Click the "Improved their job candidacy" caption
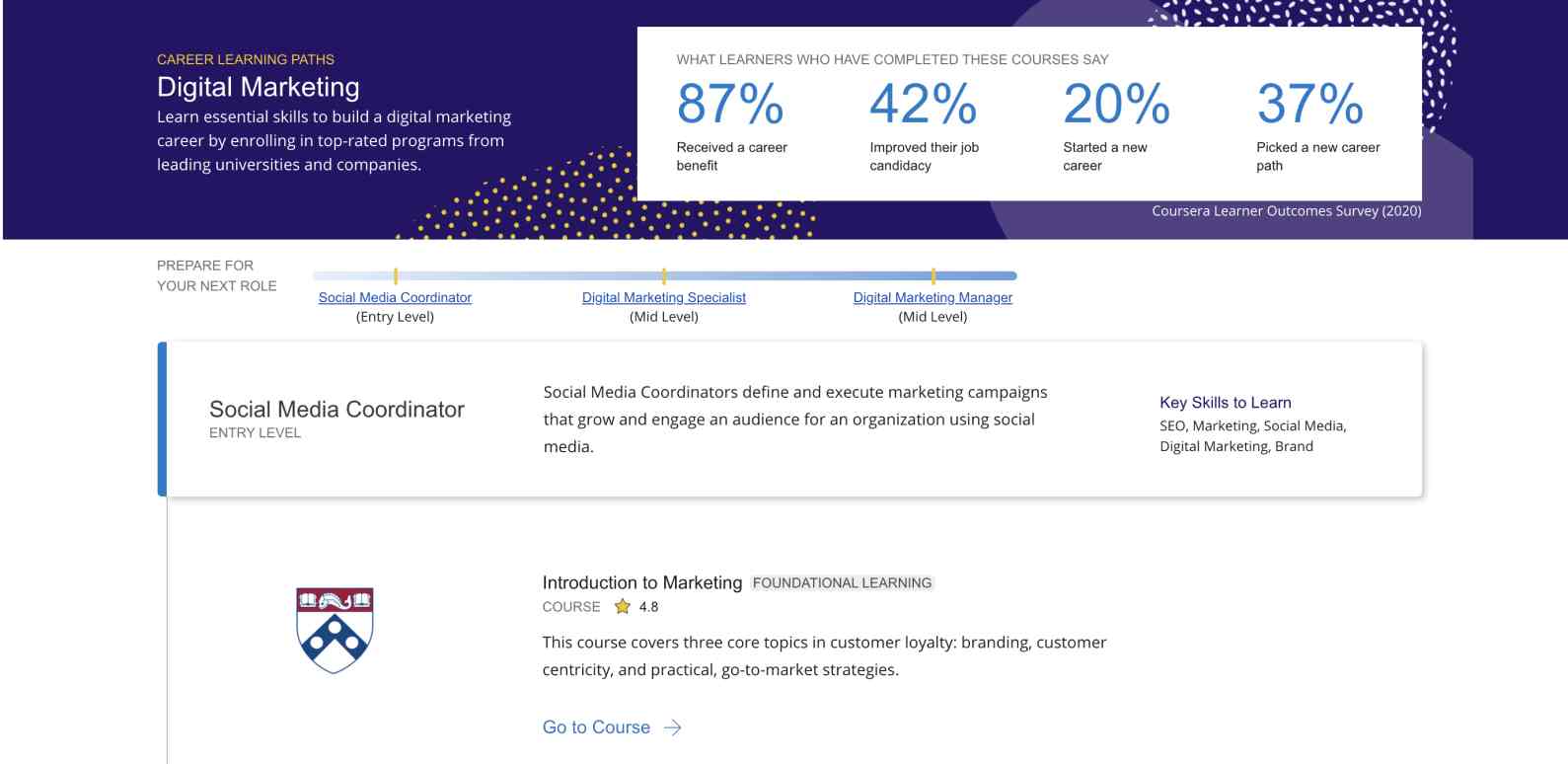The width and height of the screenshot is (1568, 764). click(924, 156)
